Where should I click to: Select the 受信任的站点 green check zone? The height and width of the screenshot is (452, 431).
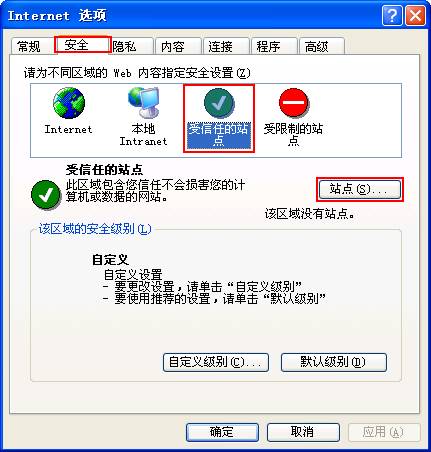click(x=219, y=117)
